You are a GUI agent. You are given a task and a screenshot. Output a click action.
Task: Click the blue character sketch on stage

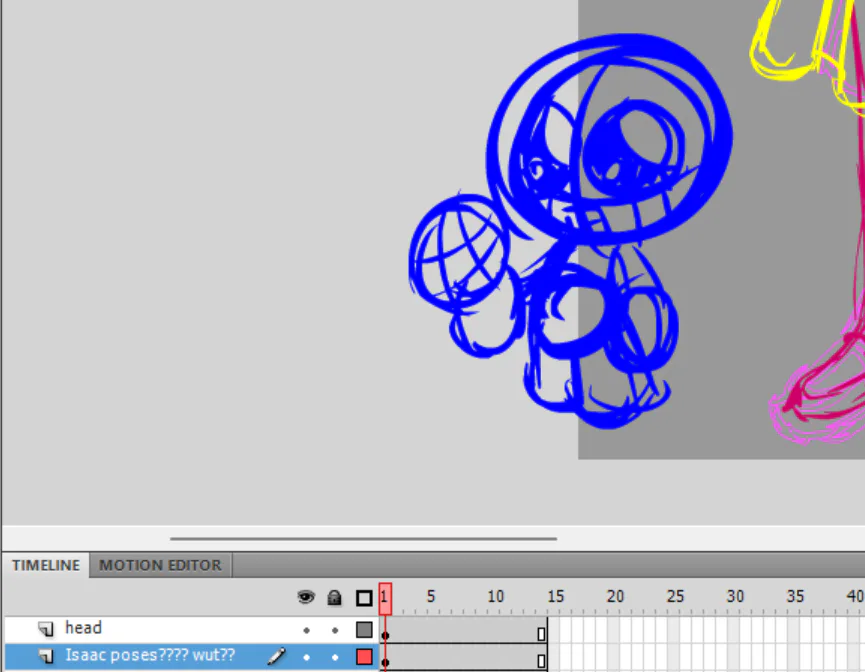(x=570, y=231)
